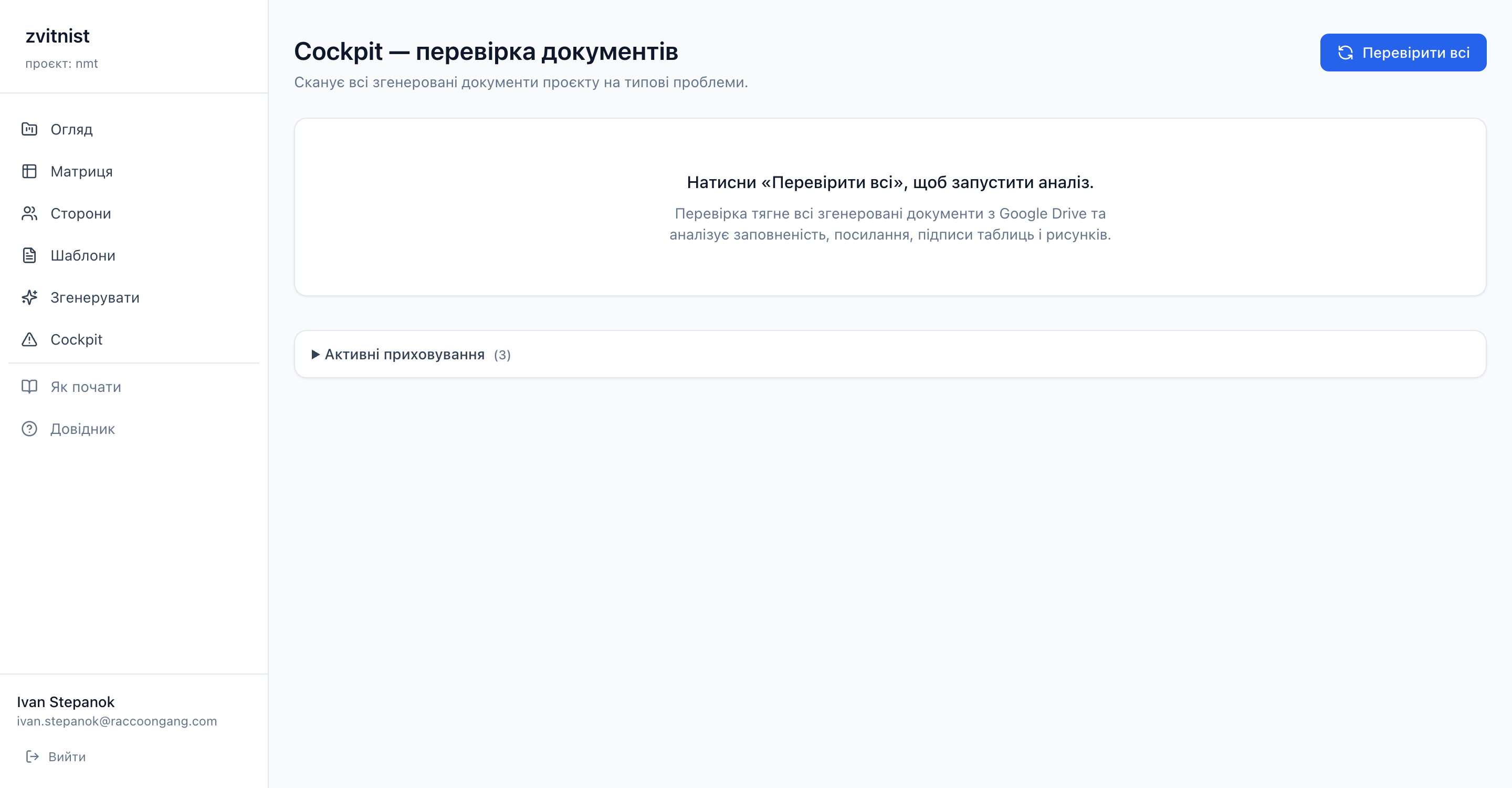1512x788 pixels.
Task: Run Перевірити всі check
Action: pyautogui.click(x=1403, y=53)
